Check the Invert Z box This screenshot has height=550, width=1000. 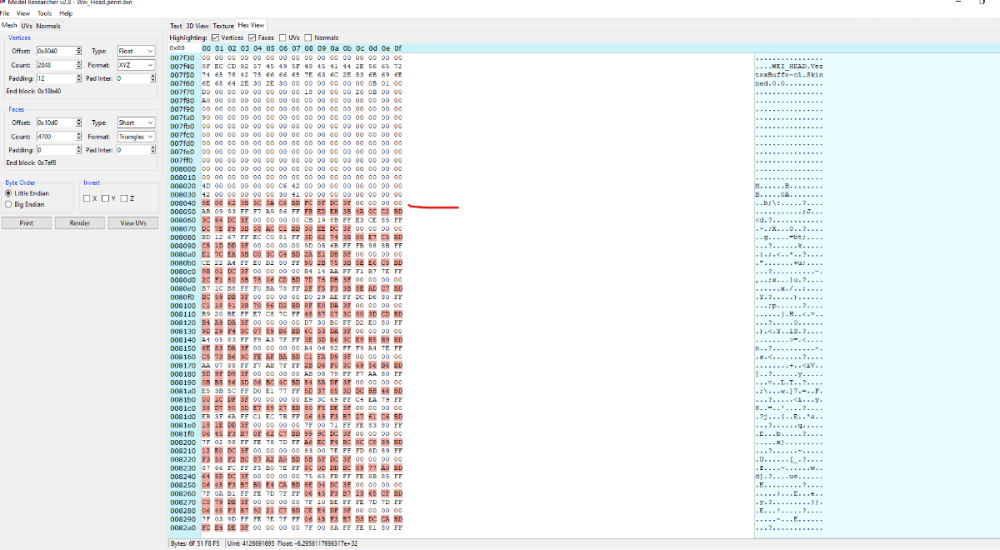[124, 198]
